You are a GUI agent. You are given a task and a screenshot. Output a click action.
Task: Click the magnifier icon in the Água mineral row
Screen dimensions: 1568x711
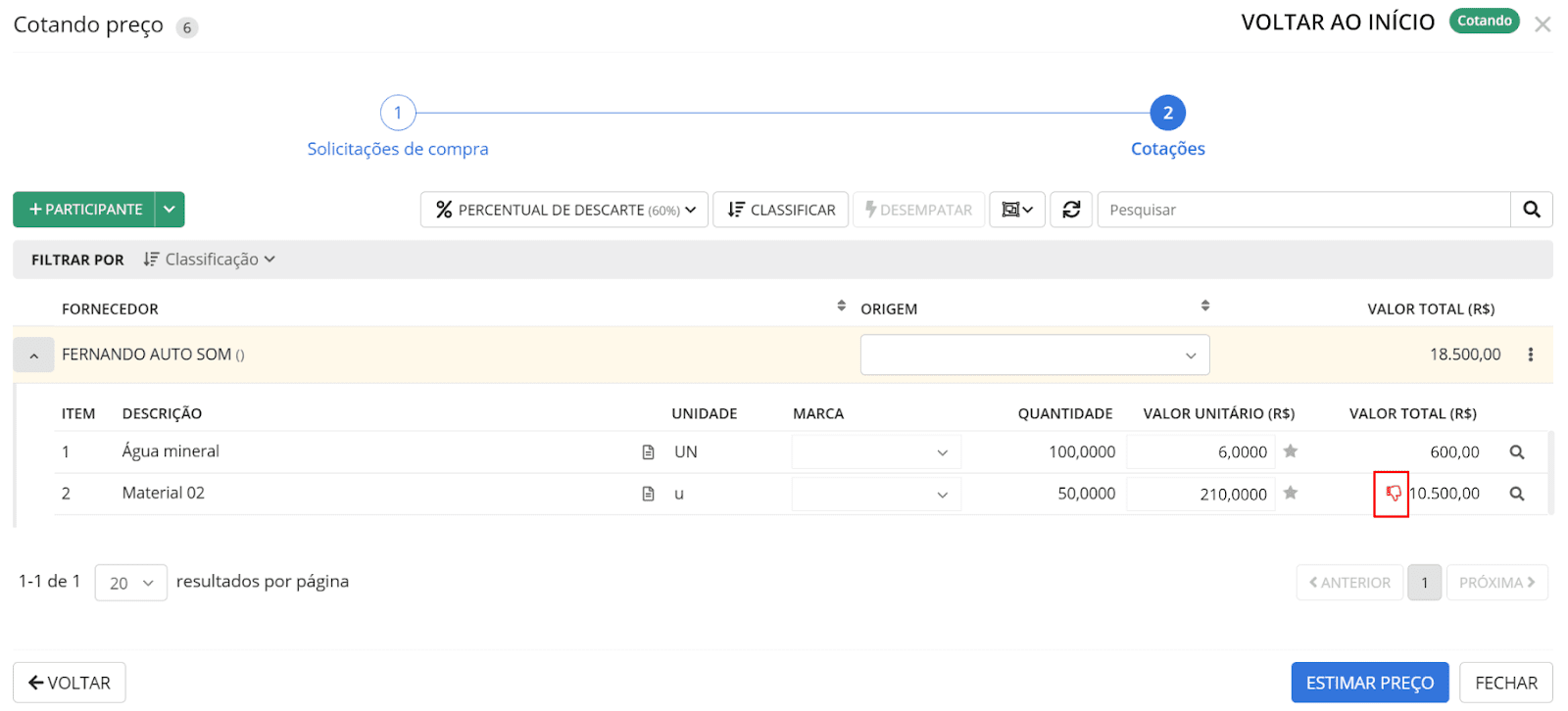coord(1516,452)
